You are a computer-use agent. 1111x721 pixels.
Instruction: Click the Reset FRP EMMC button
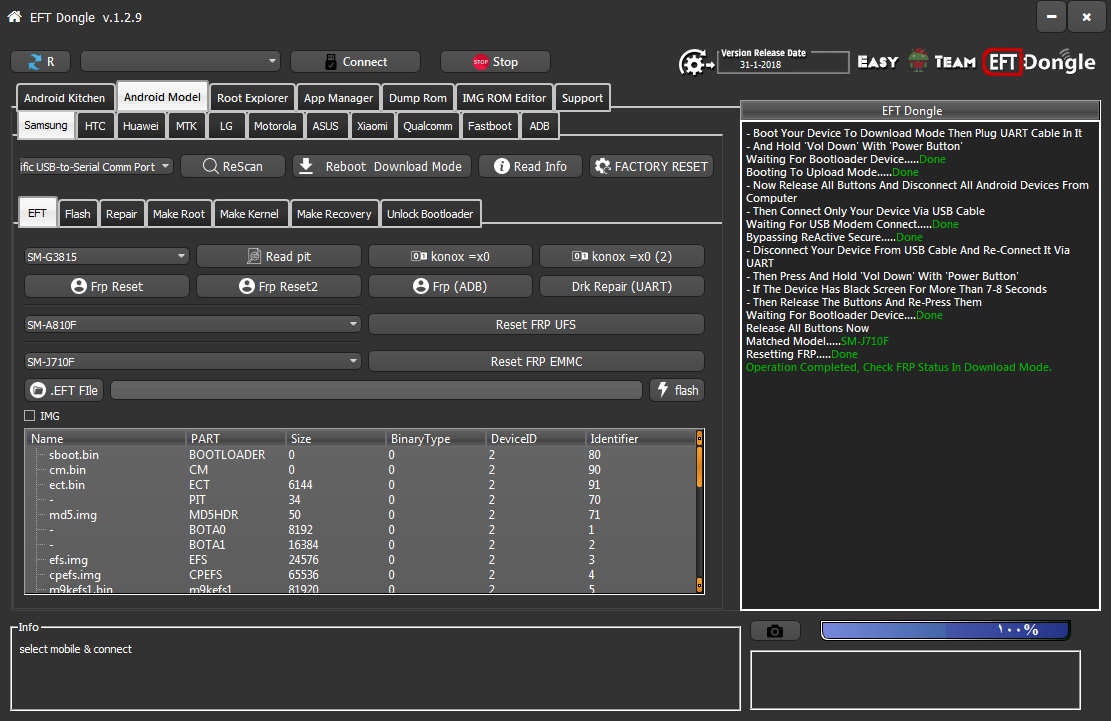[x=536, y=361]
